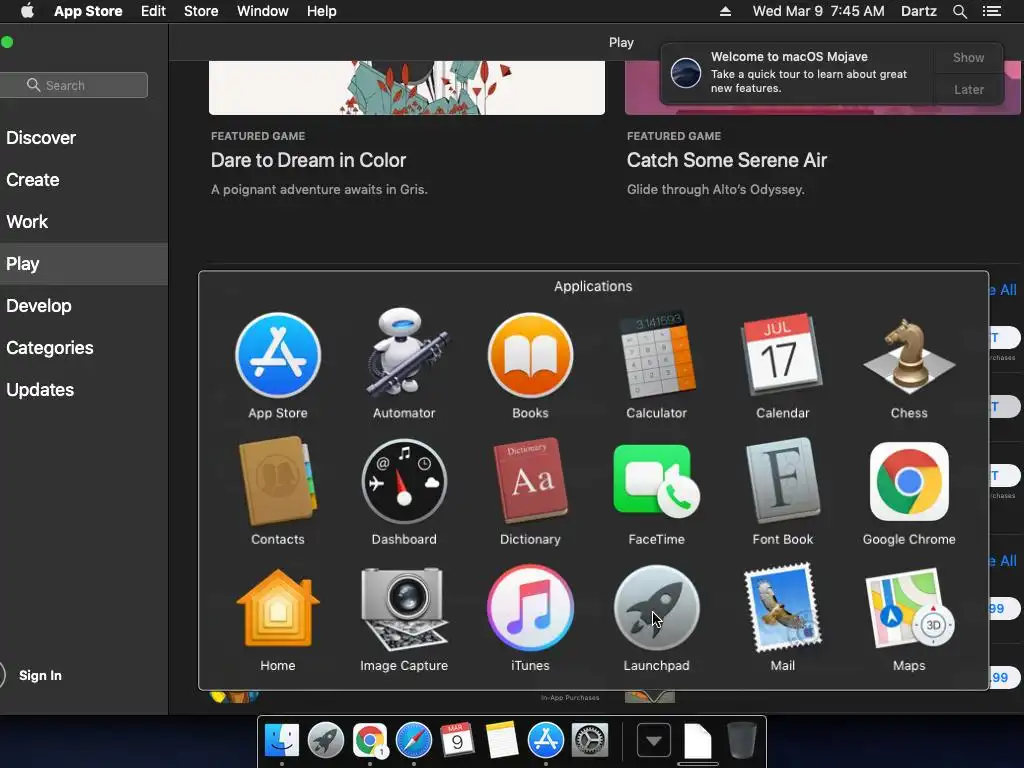This screenshot has height=768, width=1024.
Task: Go to Discover in the sidebar
Action: click(41, 138)
